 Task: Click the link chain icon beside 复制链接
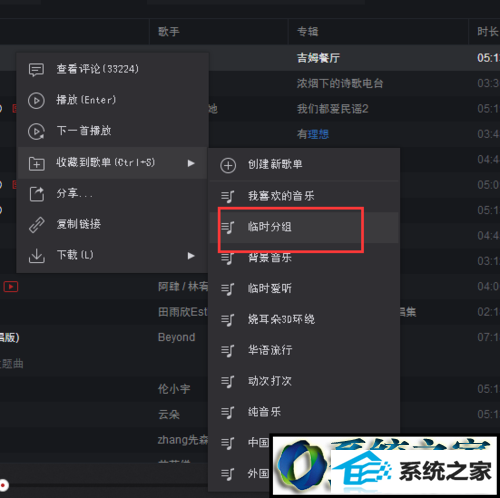coord(36,224)
